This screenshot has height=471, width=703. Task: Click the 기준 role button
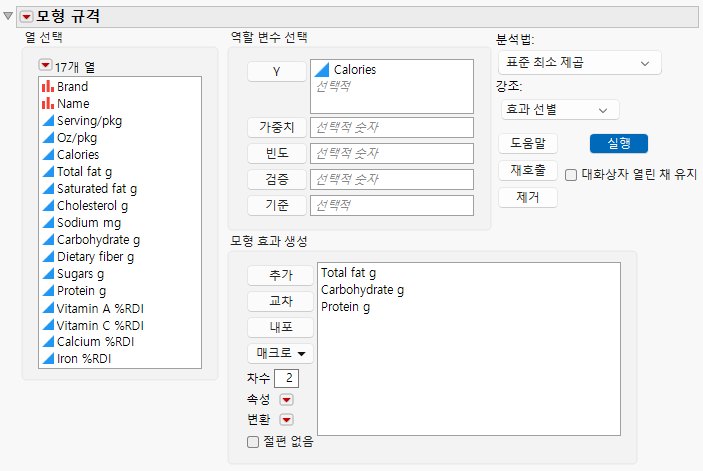tap(277, 206)
